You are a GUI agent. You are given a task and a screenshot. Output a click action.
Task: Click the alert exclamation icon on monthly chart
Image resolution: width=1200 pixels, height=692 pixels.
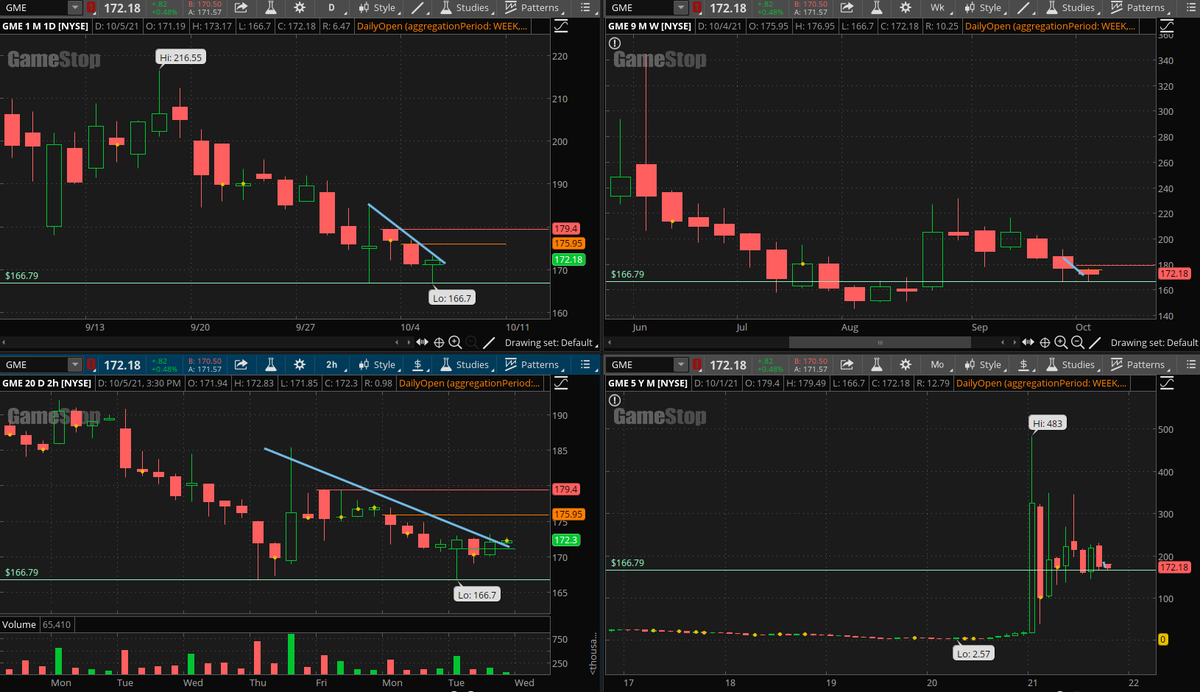[614, 400]
